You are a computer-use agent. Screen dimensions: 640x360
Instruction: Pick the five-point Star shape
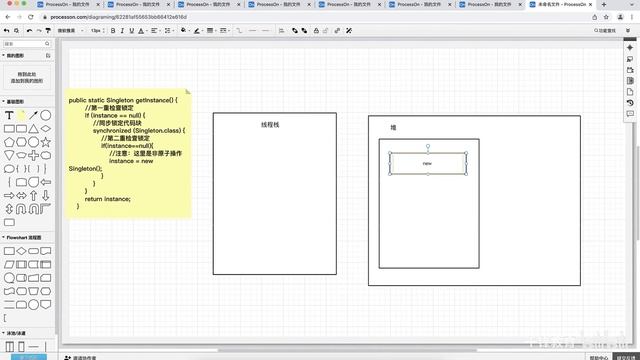coord(46,142)
